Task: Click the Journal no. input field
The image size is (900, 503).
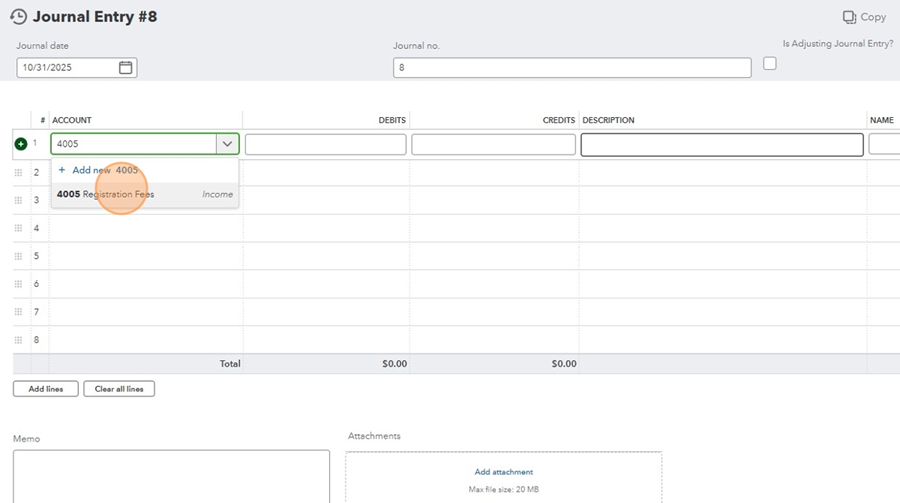Action: (571, 68)
